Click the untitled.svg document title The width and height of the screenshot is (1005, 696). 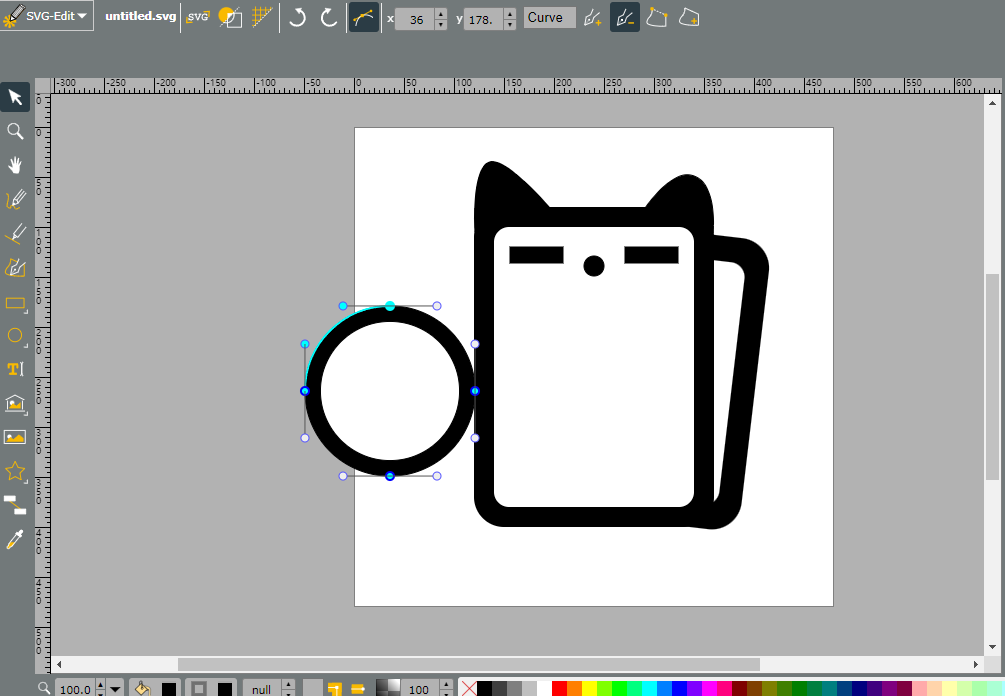[x=140, y=16]
